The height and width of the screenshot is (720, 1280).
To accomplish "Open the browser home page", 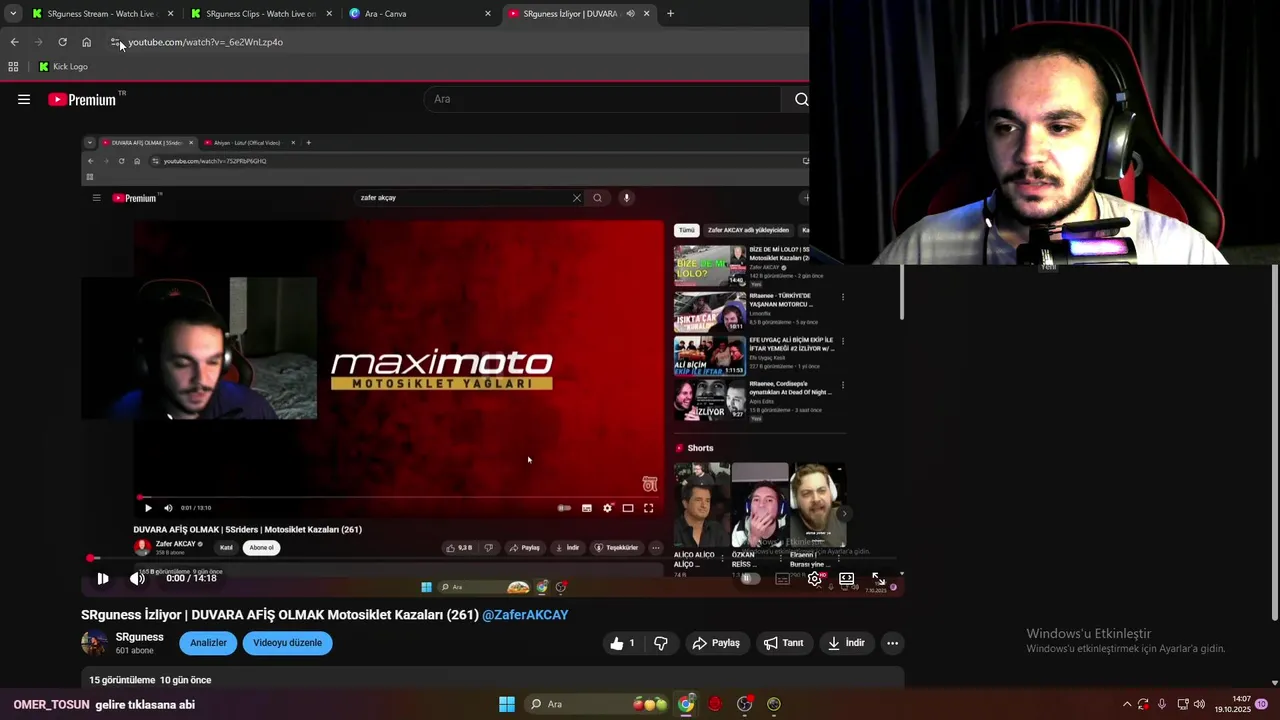I will click(x=86, y=42).
